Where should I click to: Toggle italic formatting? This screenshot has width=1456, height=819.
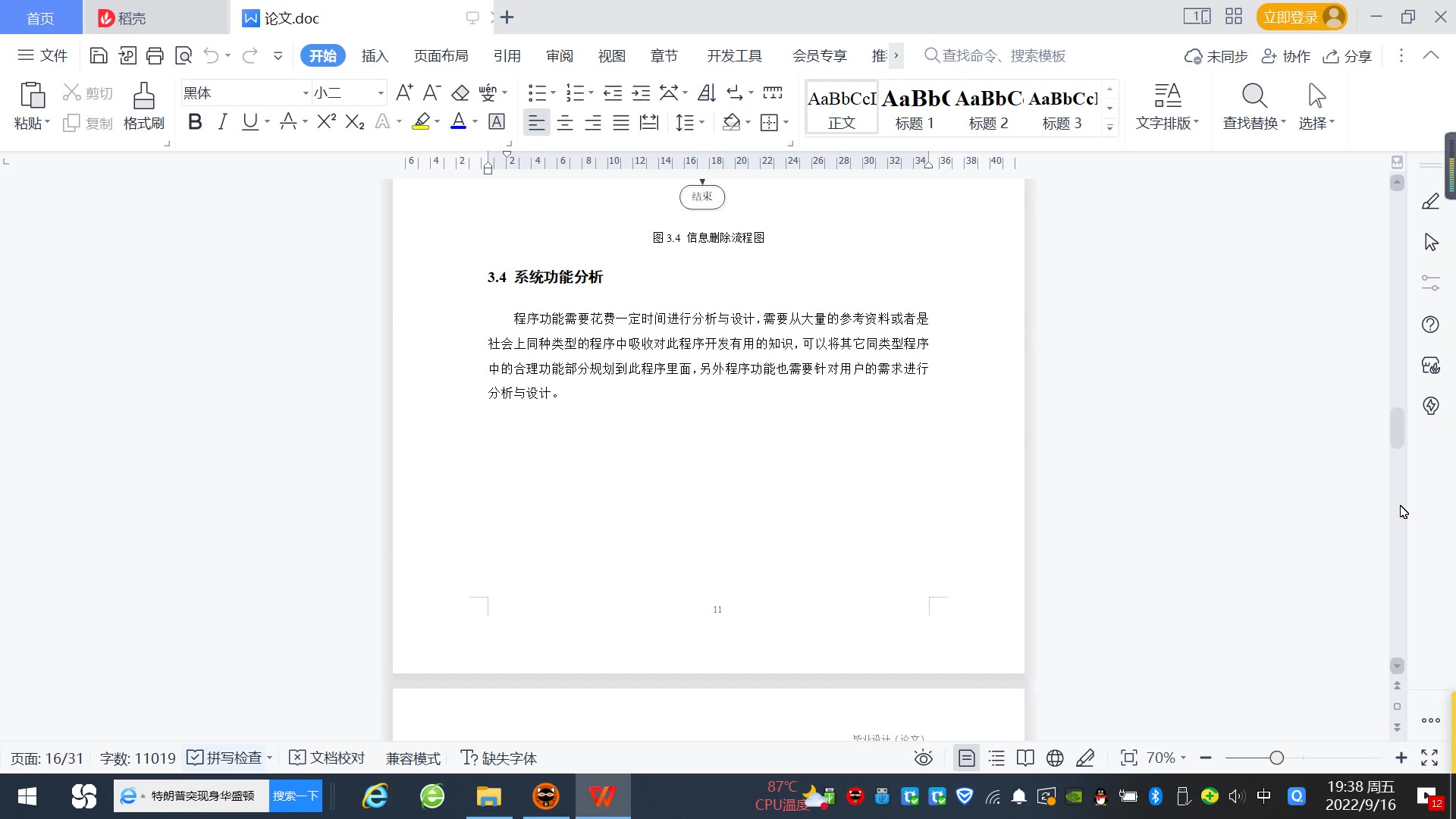222,122
